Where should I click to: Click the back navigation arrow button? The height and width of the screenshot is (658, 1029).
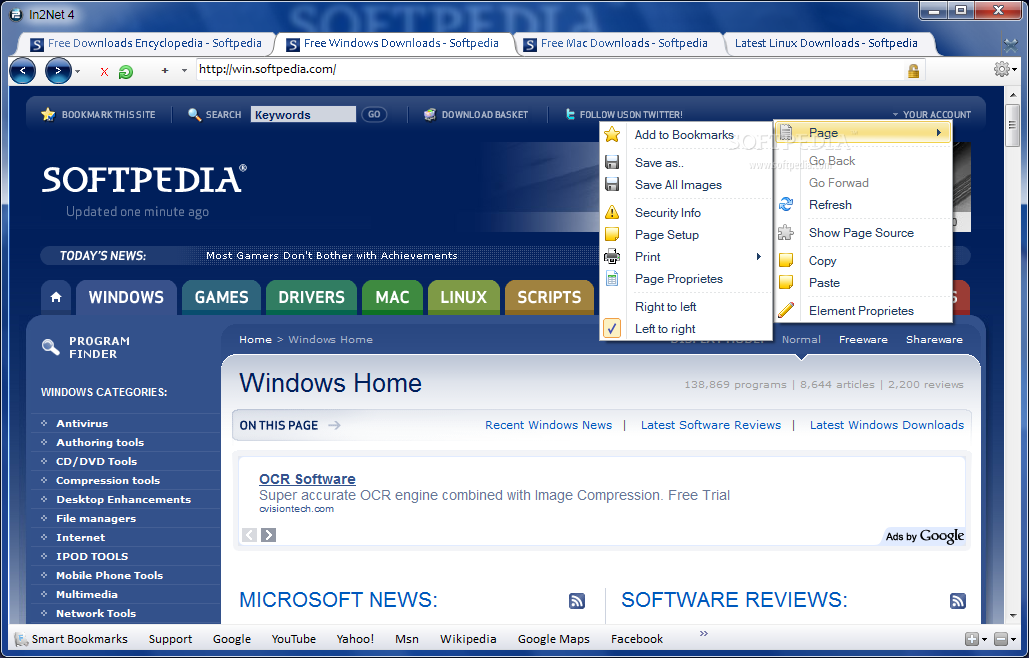(22, 71)
